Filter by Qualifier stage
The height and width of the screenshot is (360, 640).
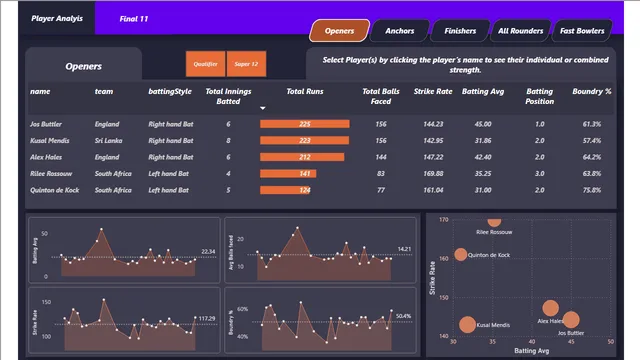coord(205,64)
